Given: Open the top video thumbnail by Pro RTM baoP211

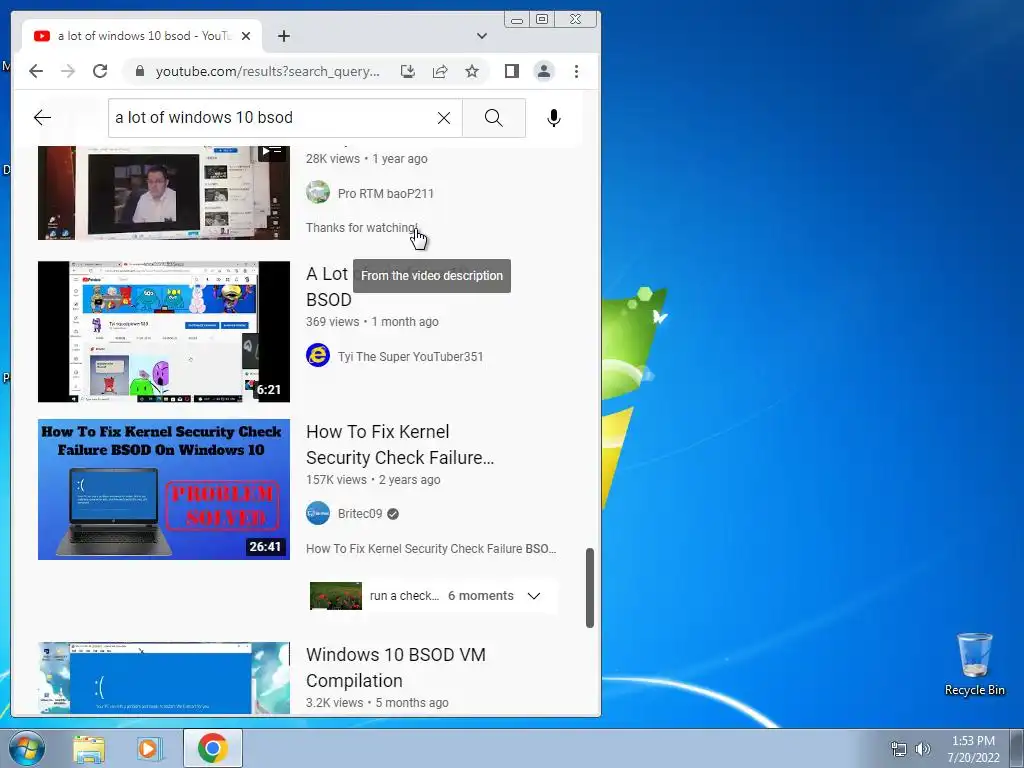Looking at the screenshot, I should click(164, 193).
